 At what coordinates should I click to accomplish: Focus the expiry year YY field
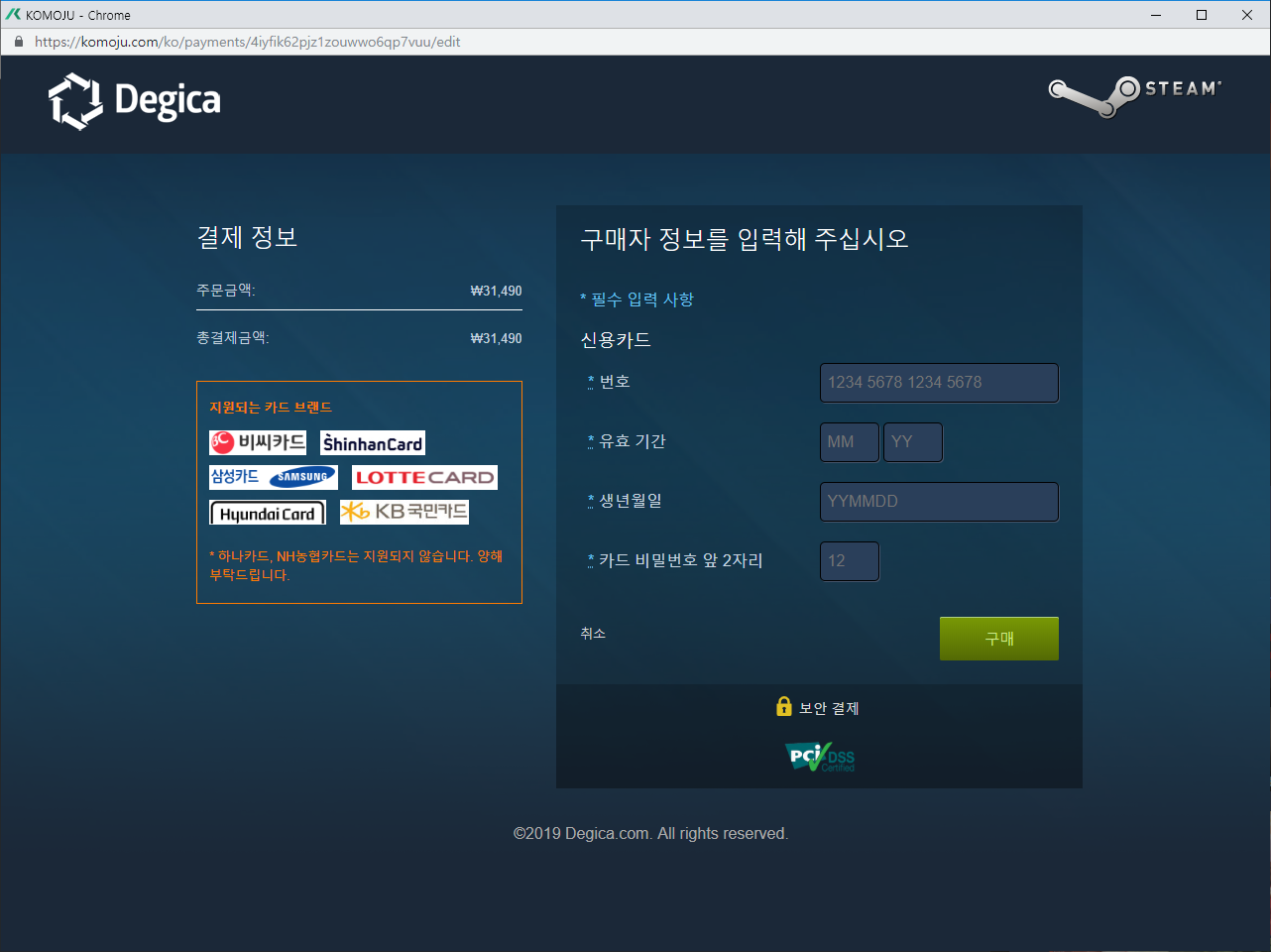[x=913, y=442]
